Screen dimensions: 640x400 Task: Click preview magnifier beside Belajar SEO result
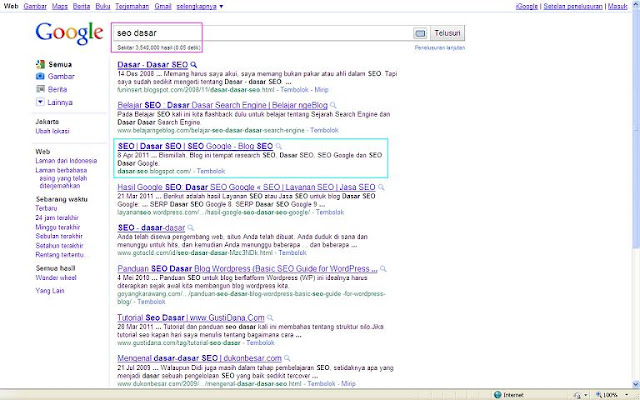(333, 105)
